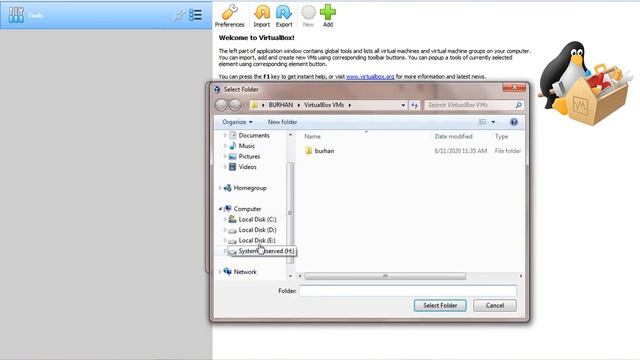Select Local Disk (D:)
Image resolution: width=640 pixels, height=360 pixels.
pos(257,230)
